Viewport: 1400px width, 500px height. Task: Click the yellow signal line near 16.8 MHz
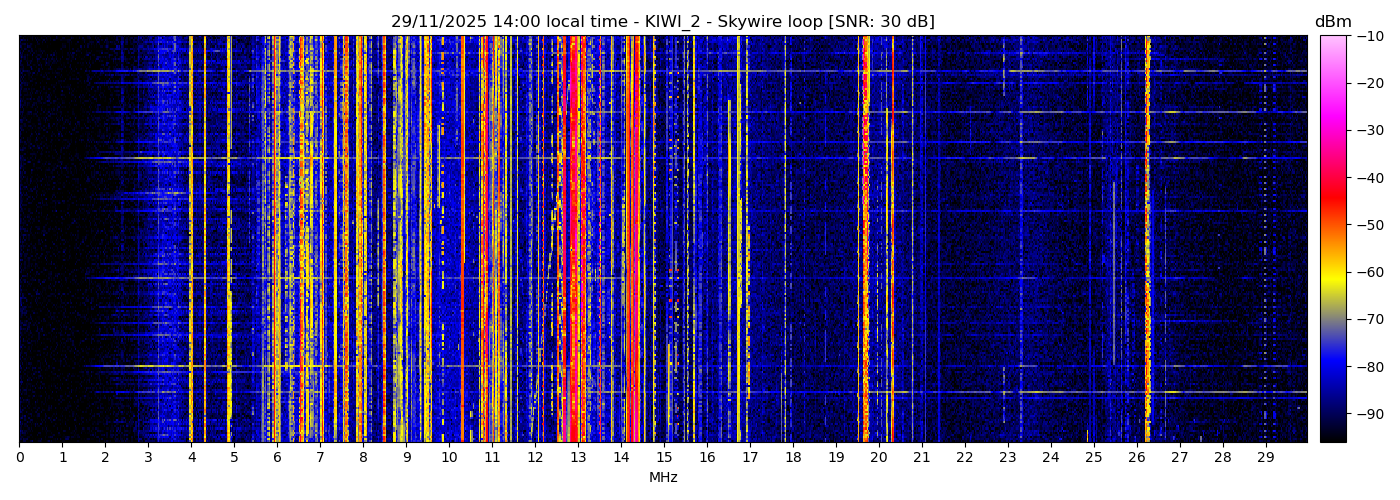pyautogui.click(x=739, y=240)
